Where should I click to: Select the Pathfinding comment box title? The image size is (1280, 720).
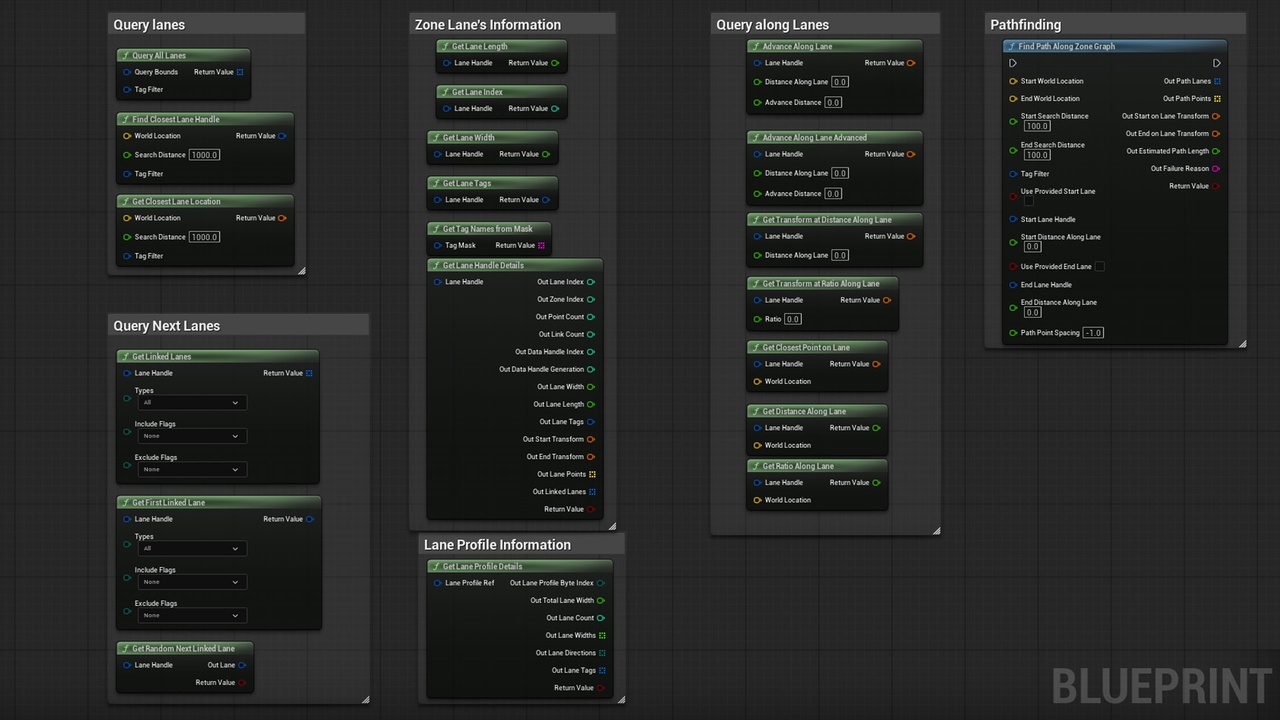pyautogui.click(x=1026, y=25)
